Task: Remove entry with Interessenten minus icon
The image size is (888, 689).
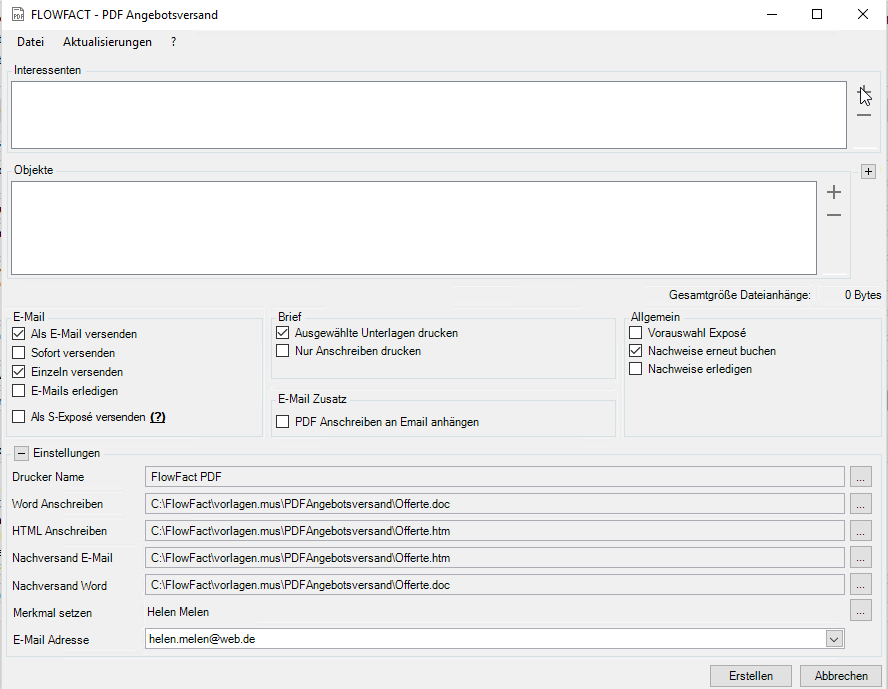Action: tap(864, 115)
